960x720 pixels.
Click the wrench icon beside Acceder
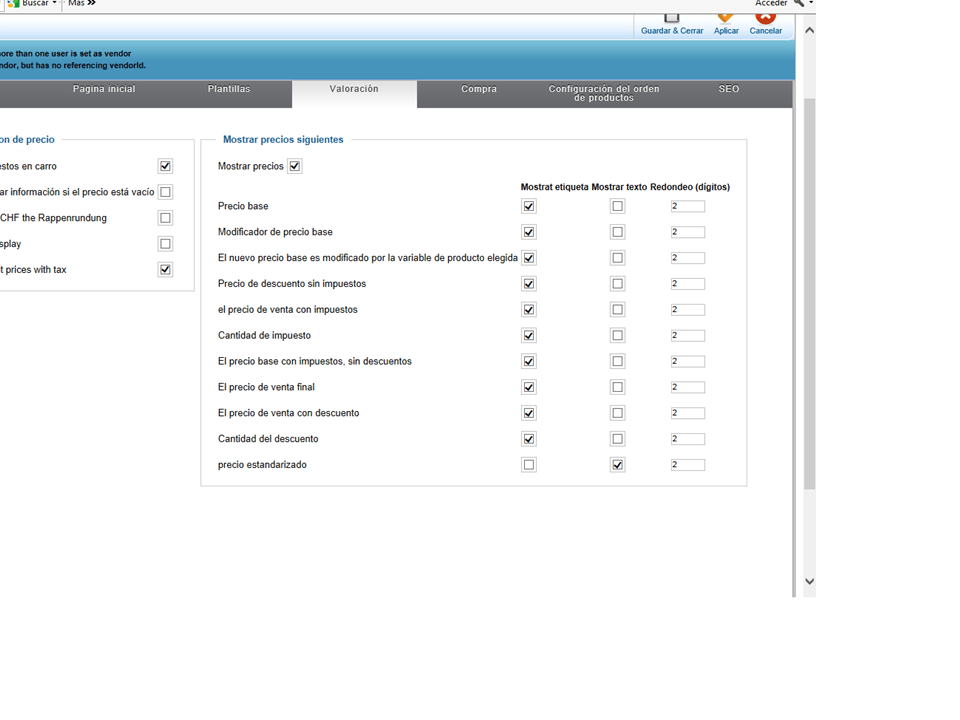(x=798, y=4)
